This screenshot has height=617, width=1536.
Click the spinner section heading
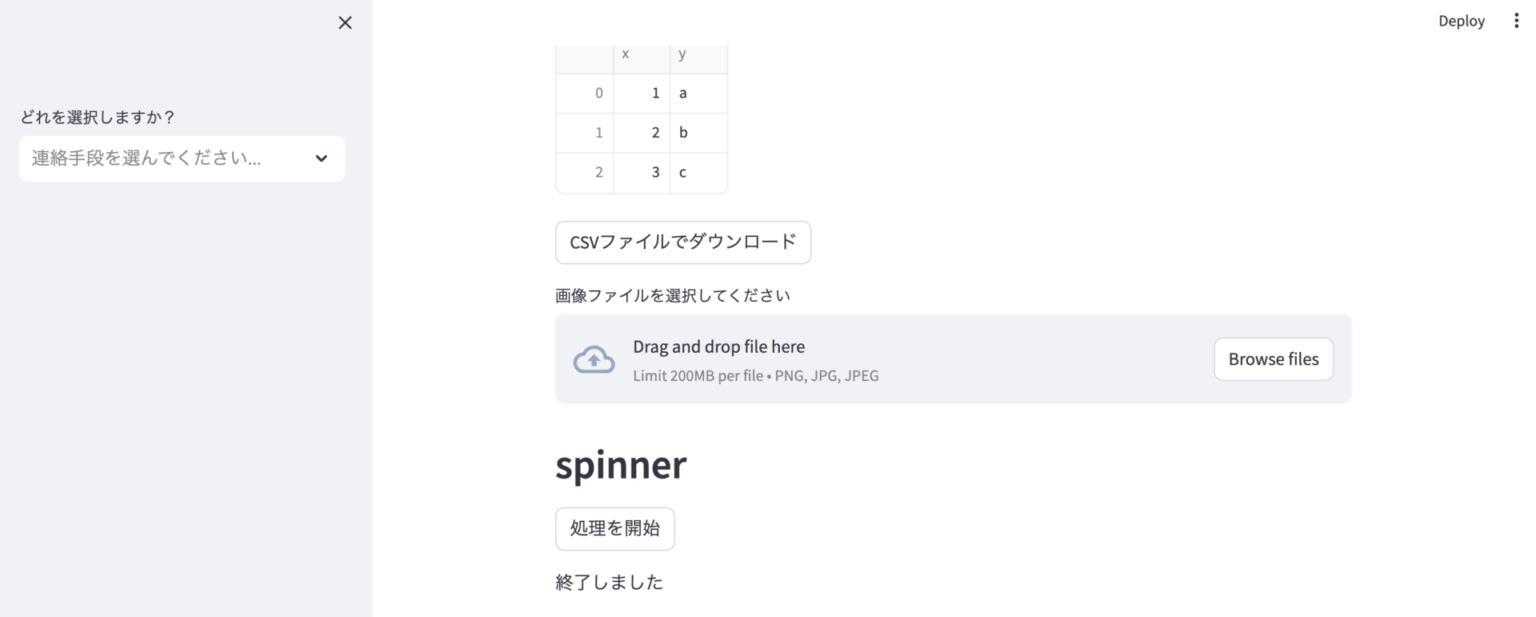click(x=620, y=464)
